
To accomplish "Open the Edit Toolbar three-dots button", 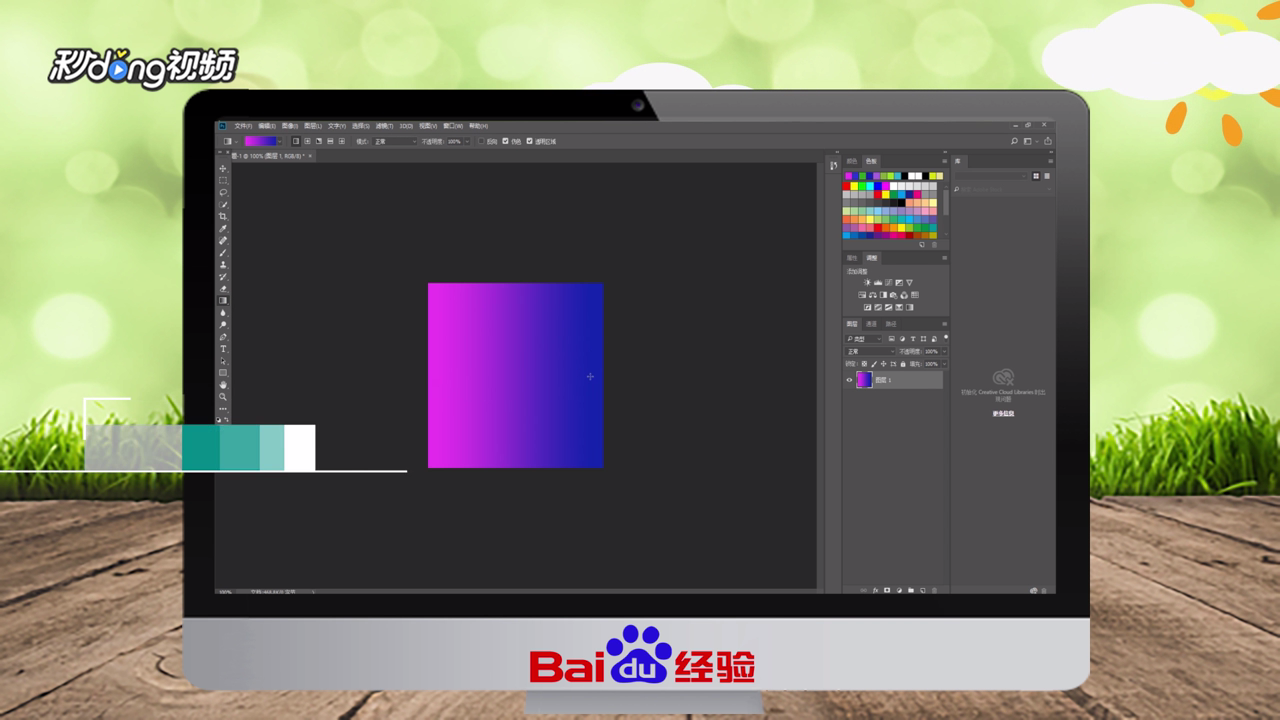I will (223, 409).
